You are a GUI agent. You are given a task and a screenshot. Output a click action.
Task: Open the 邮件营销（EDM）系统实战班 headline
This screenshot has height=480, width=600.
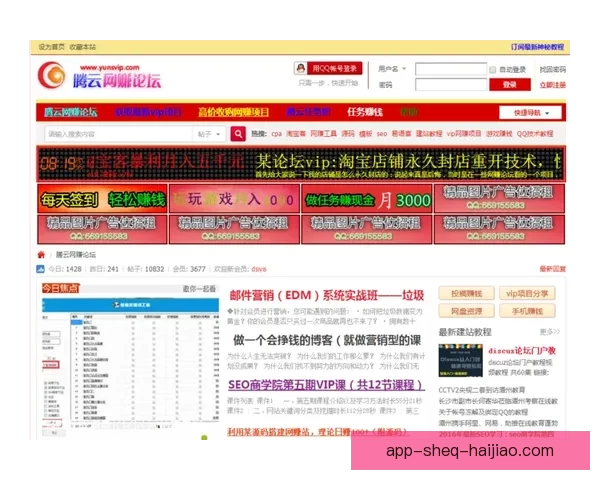click(x=327, y=296)
